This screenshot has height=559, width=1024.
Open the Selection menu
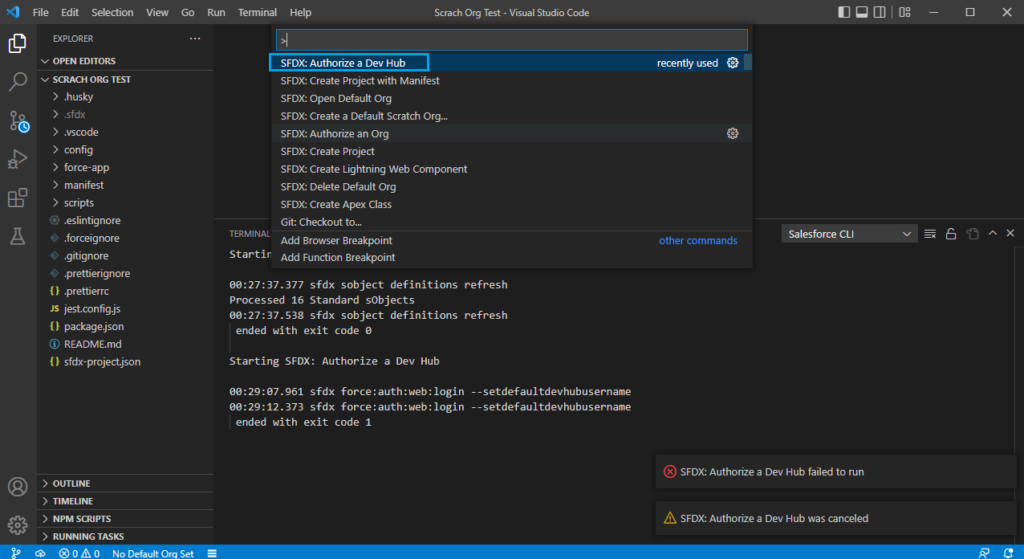(x=112, y=12)
